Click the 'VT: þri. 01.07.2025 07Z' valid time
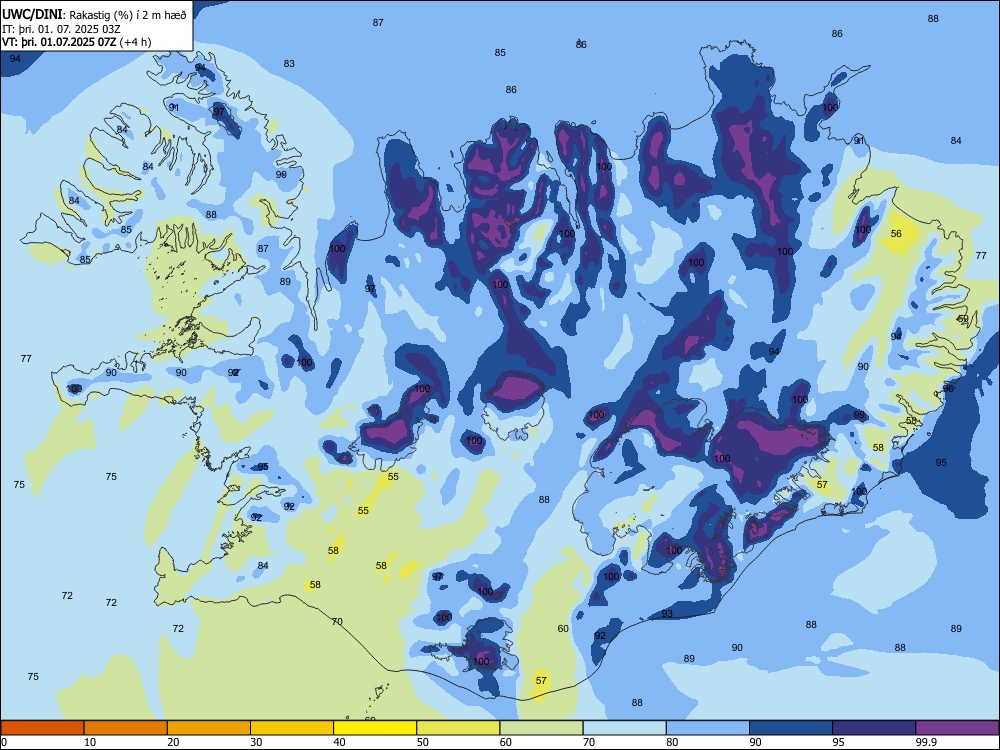 59,42
